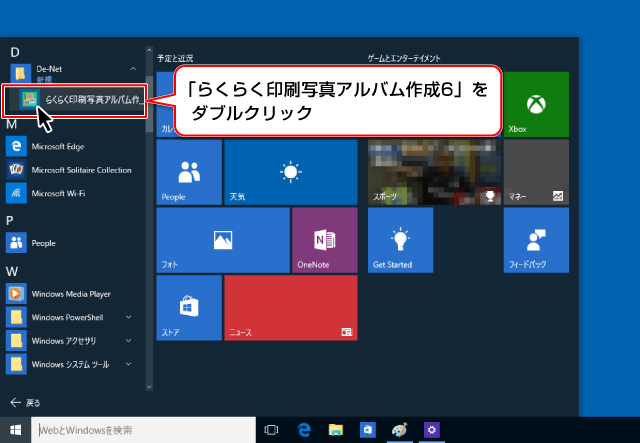Open the purple gear taskbar app
This screenshot has height=443, width=640.
point(431,430)
